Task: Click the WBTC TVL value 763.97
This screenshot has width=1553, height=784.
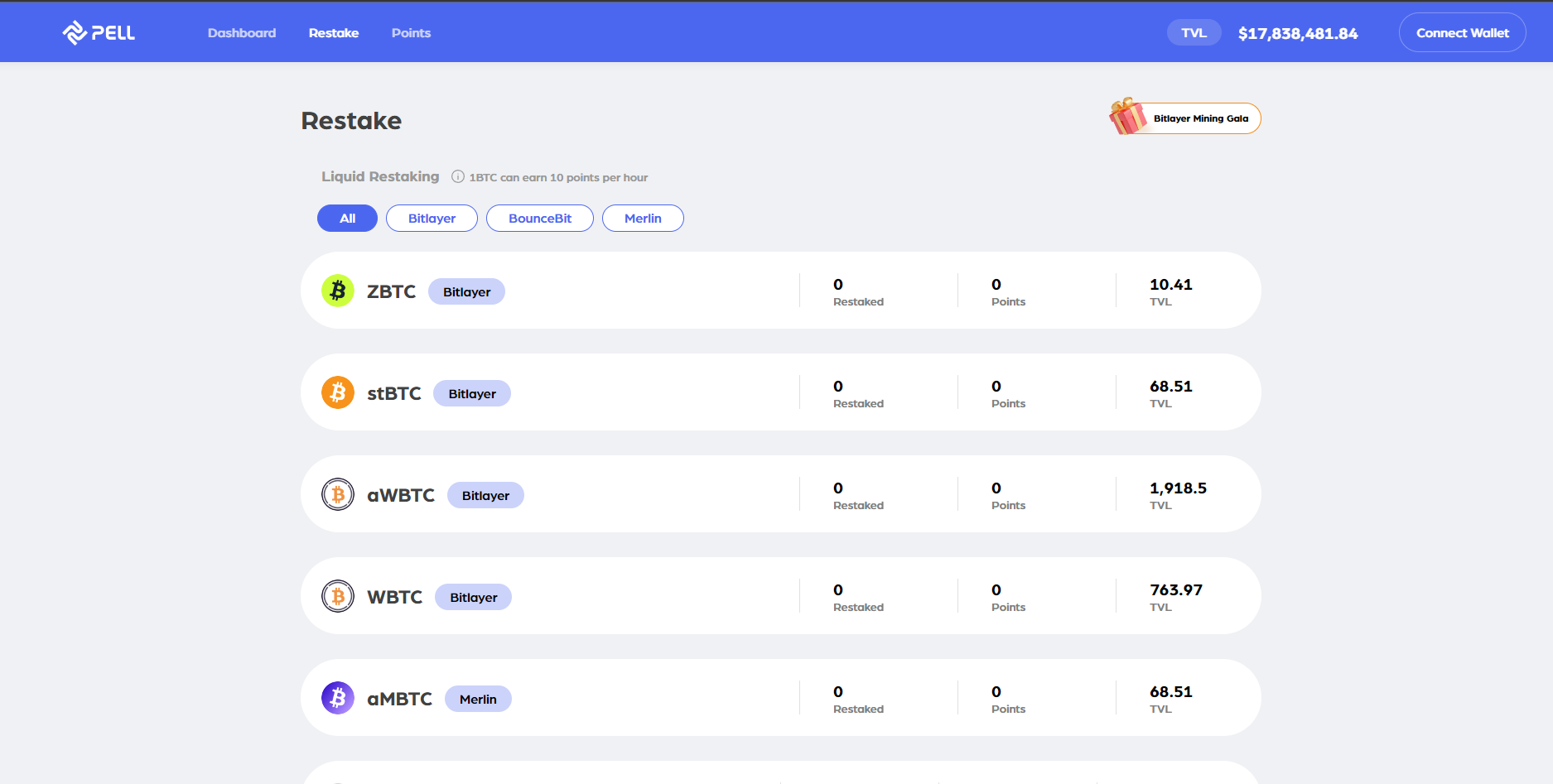Action: [1176, 590]
